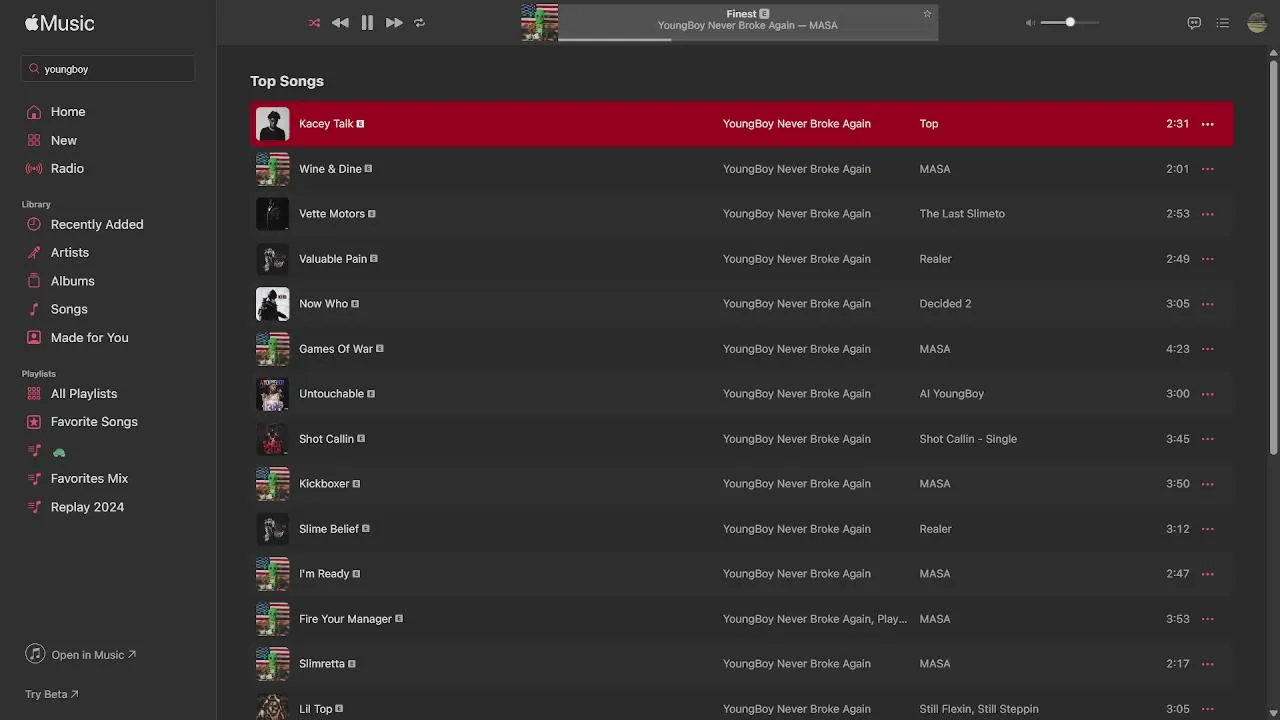Play Kacey Talk via its album artwork

coord(272,124)
